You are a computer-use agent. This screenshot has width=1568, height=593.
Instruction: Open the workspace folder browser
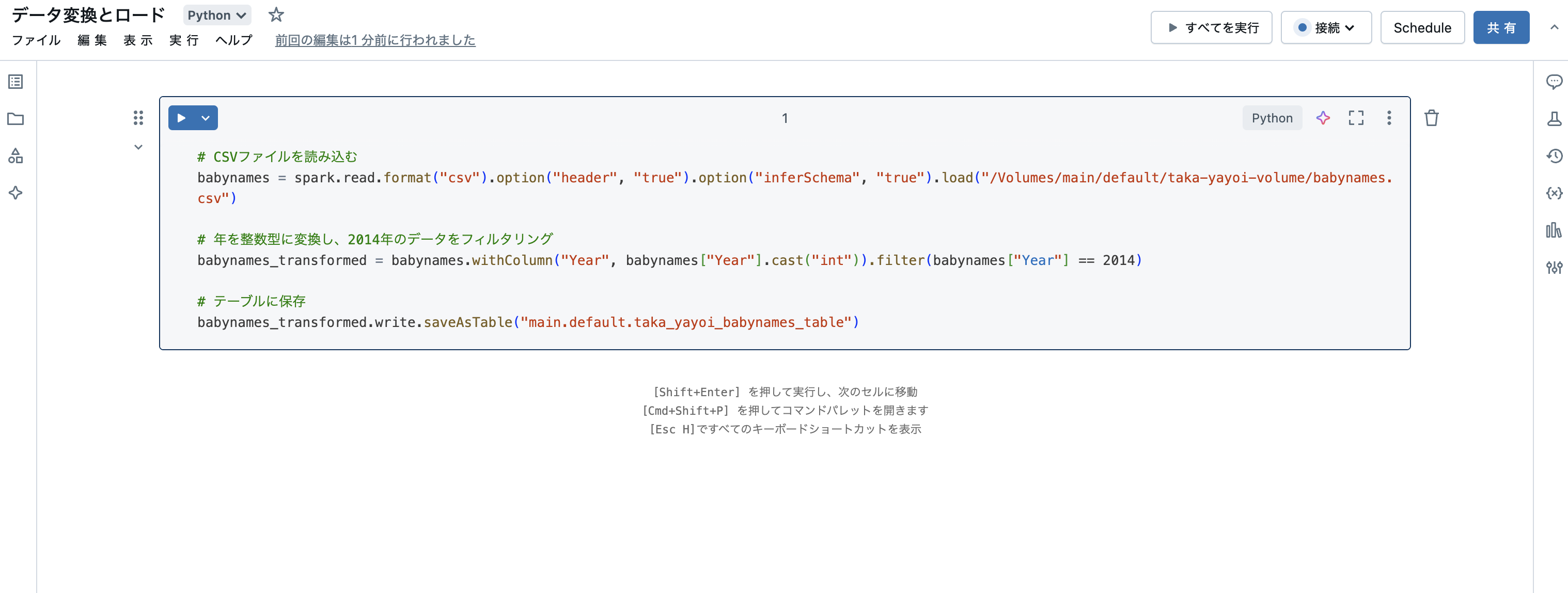(x=14, y=119)
